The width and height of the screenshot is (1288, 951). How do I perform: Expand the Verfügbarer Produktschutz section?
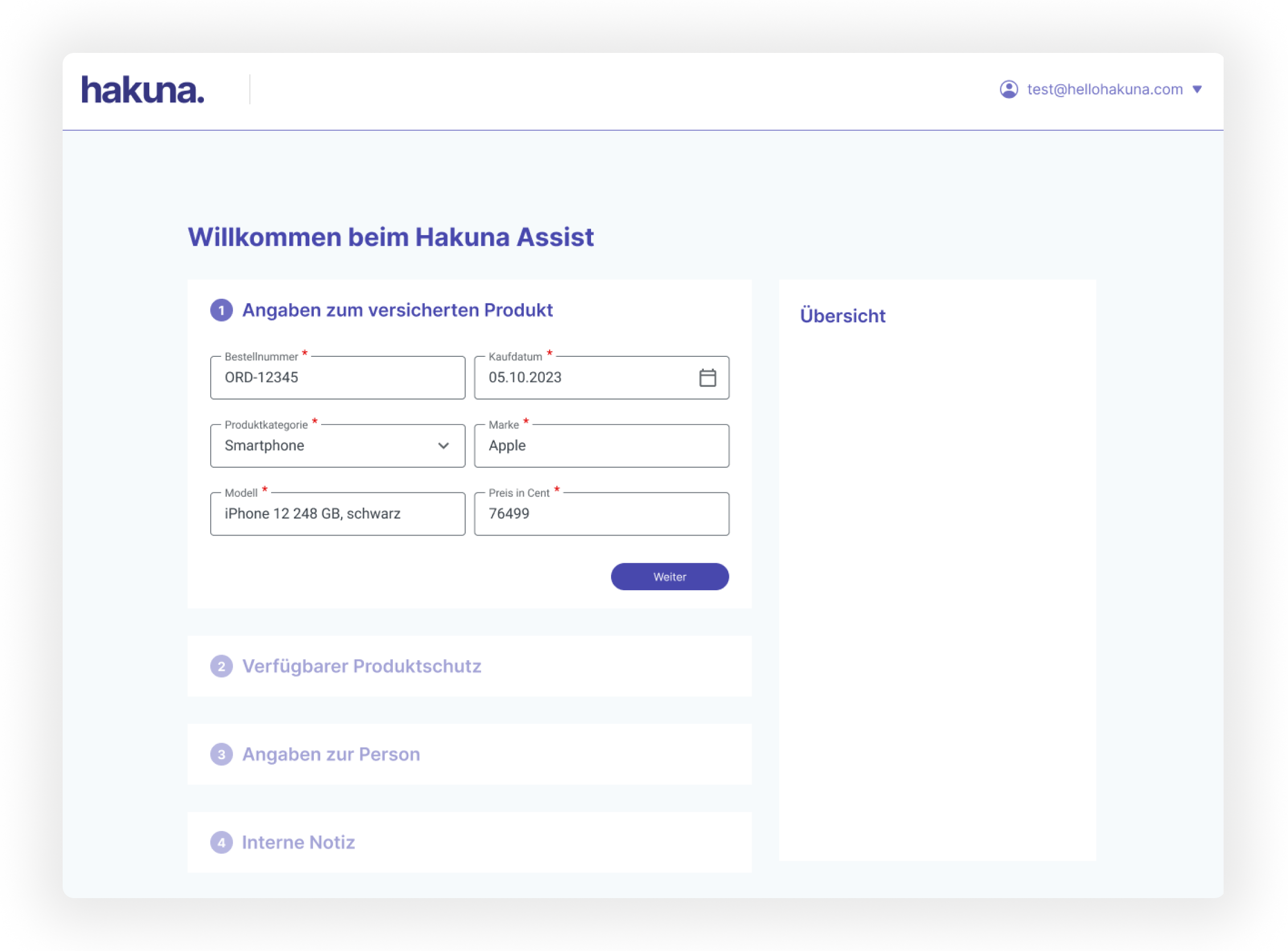pos(361,666)
